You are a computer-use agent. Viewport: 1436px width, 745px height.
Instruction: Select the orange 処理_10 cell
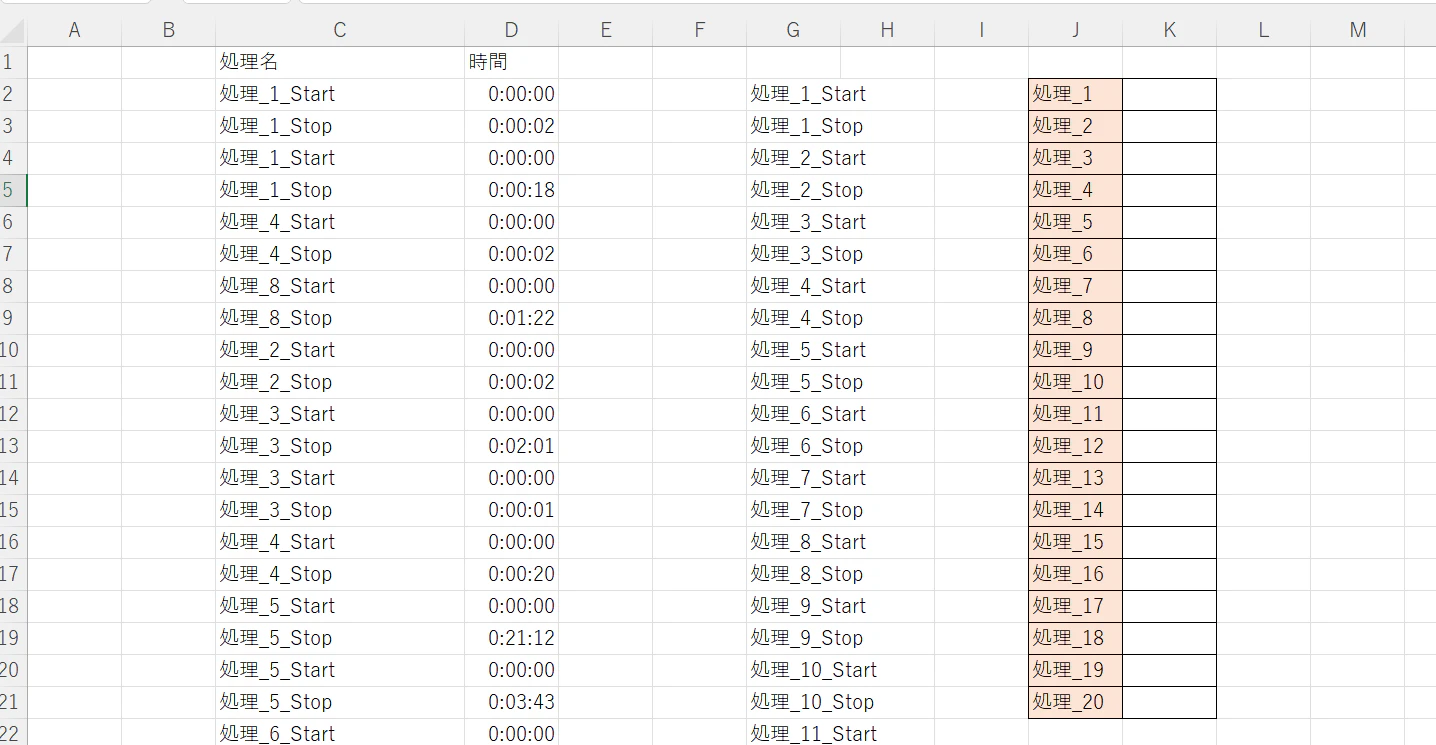click(x=1075, y=382)
